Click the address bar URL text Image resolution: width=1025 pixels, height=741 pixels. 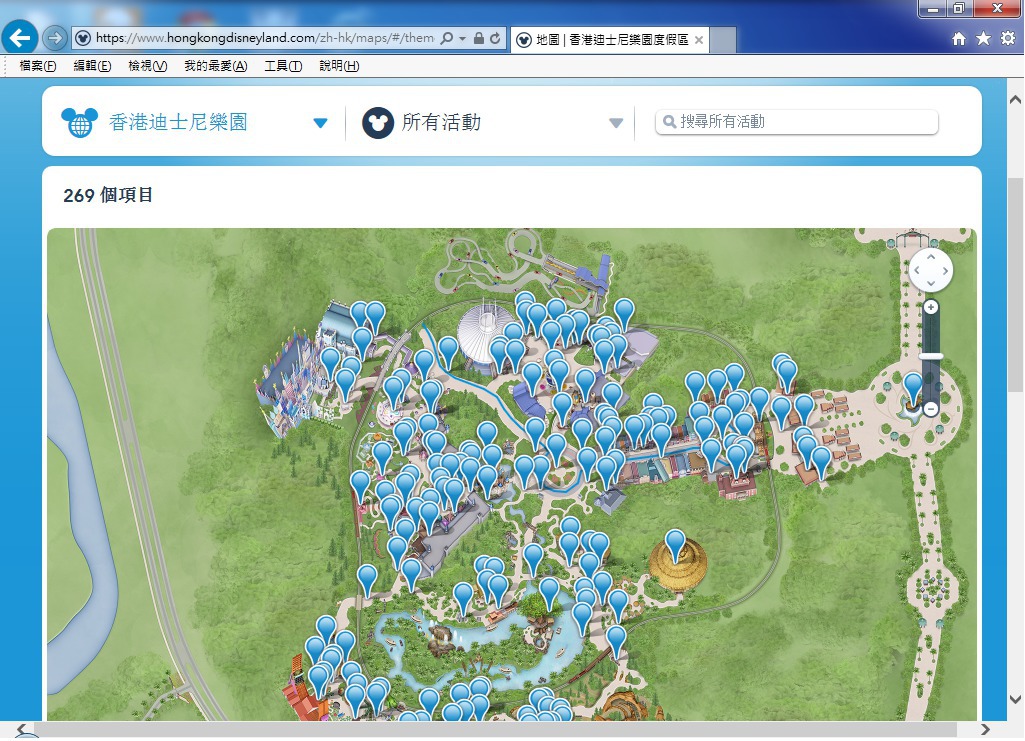[x=265, y=38]
